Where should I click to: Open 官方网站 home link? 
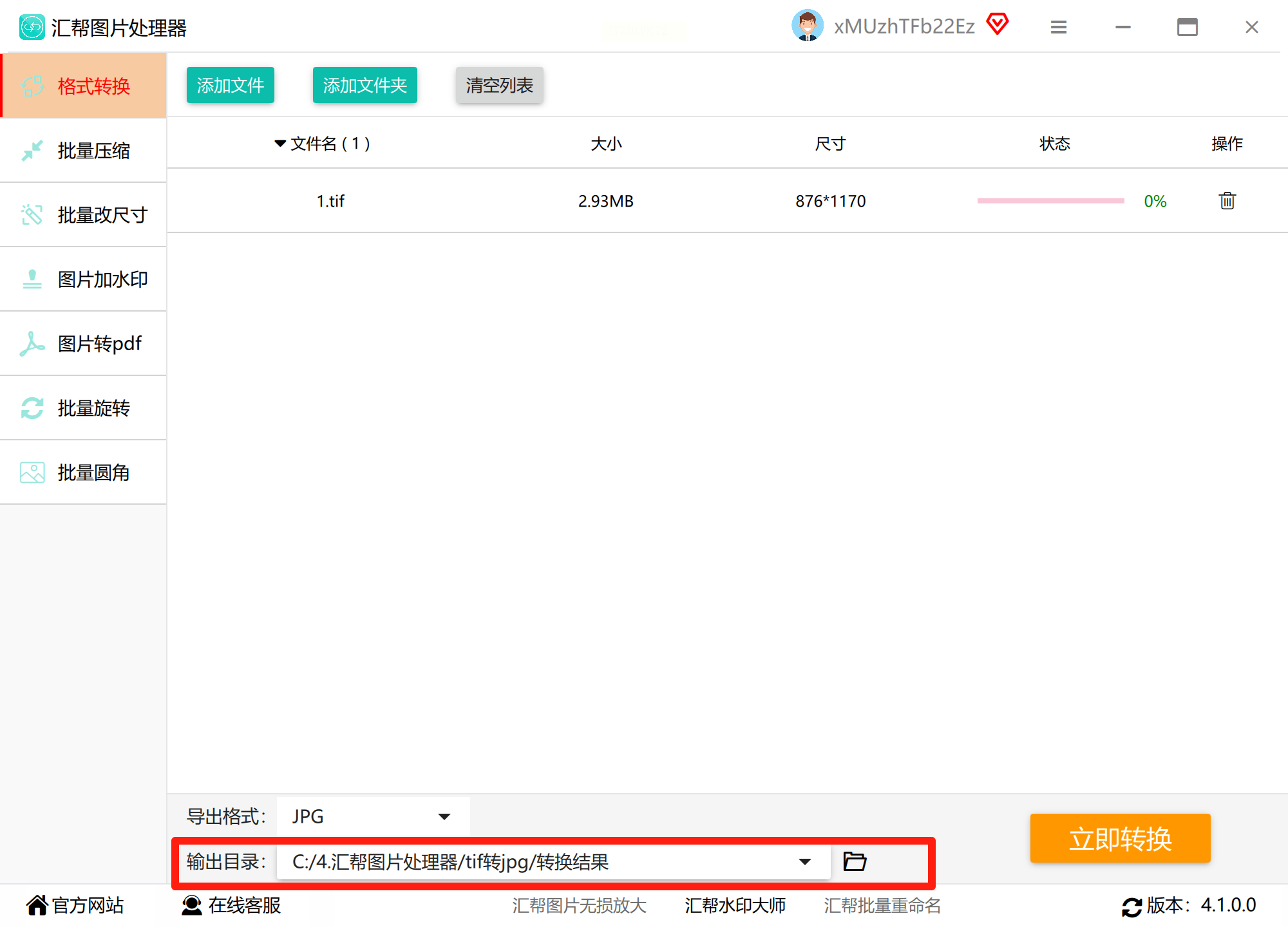pyautogui.click(x=75, y=905)
